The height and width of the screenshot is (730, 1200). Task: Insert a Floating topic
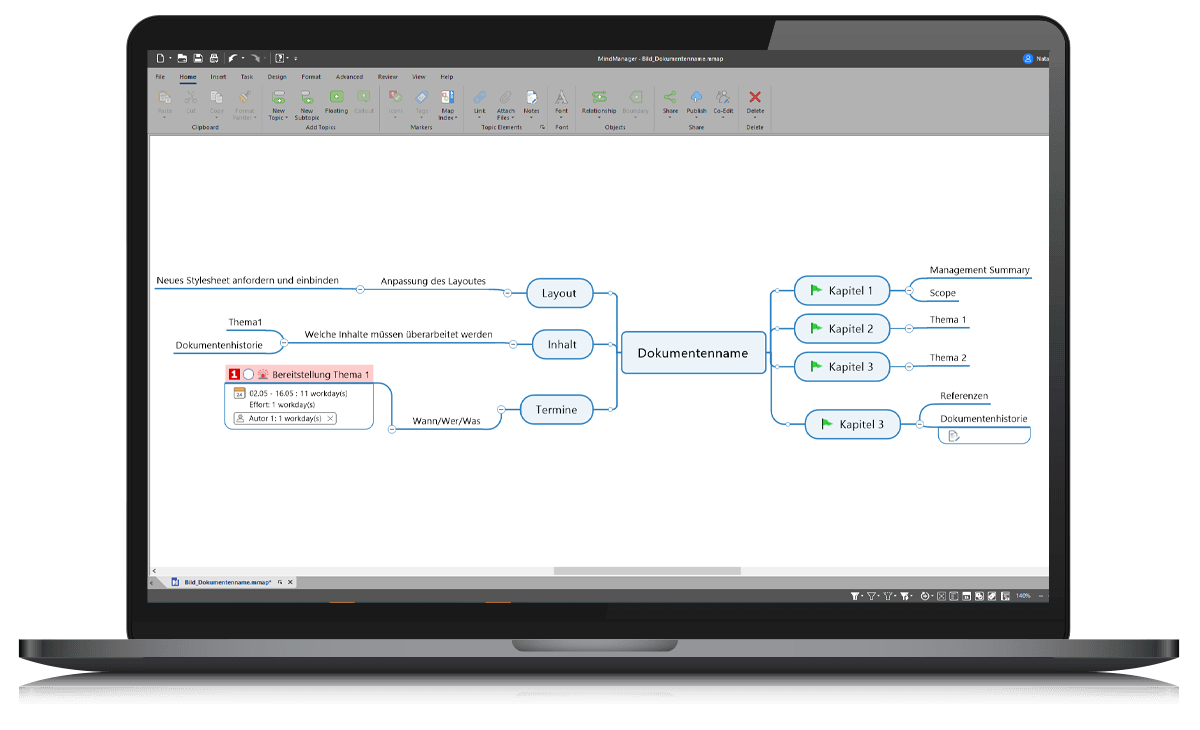336,97
